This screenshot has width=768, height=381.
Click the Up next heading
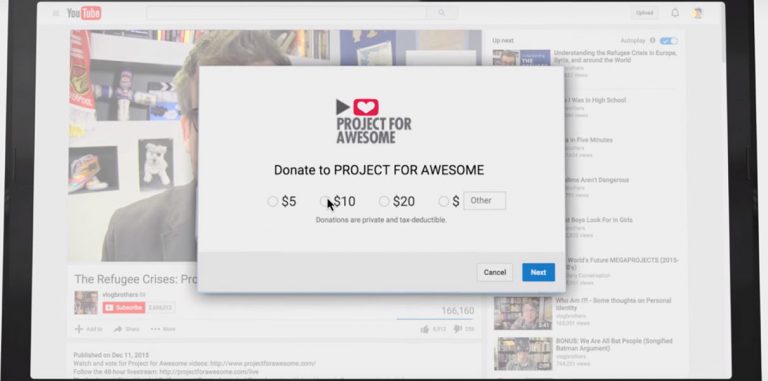tap(503, 41)
